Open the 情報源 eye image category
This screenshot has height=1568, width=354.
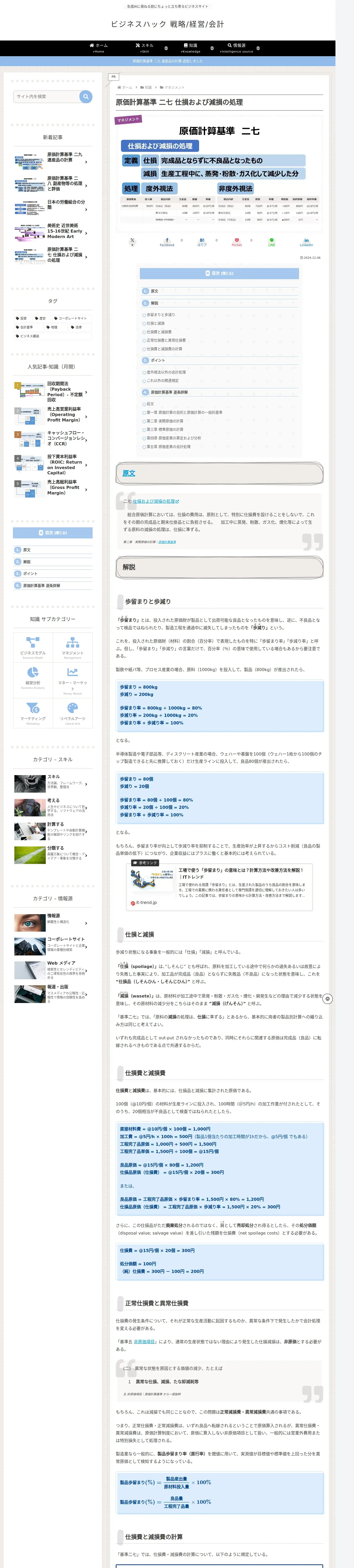[29, 923]
